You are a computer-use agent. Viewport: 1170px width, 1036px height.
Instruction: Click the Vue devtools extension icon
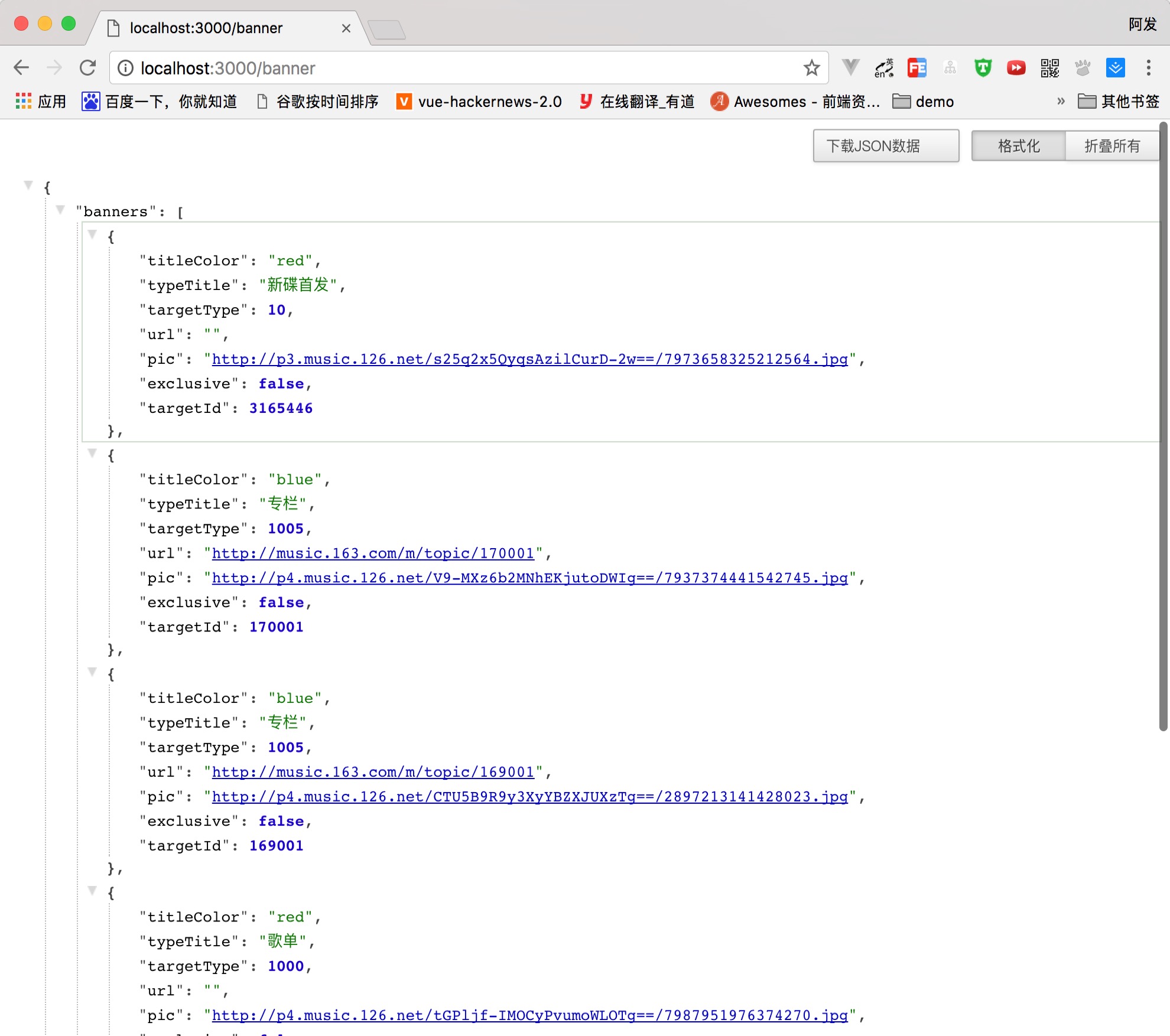tap(850, 67)
